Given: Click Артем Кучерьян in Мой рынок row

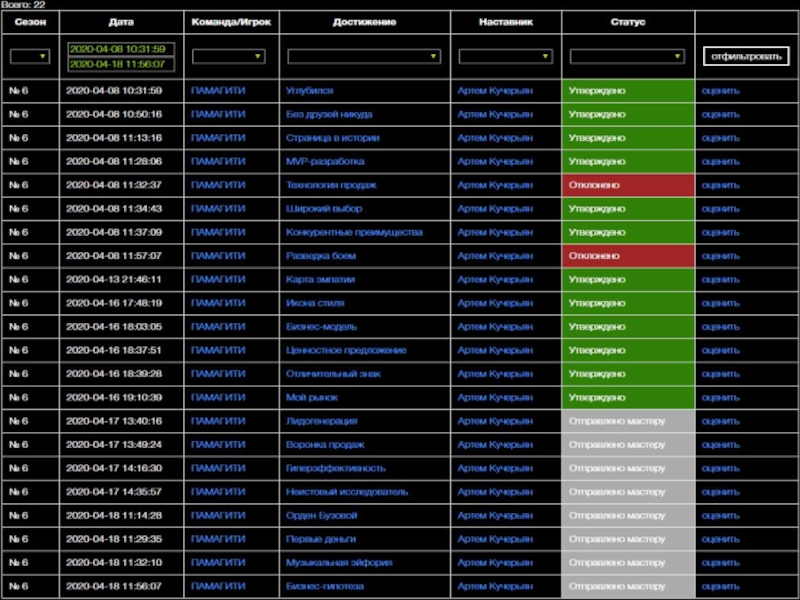Looking at the screenshot, I should pos(495,398).
